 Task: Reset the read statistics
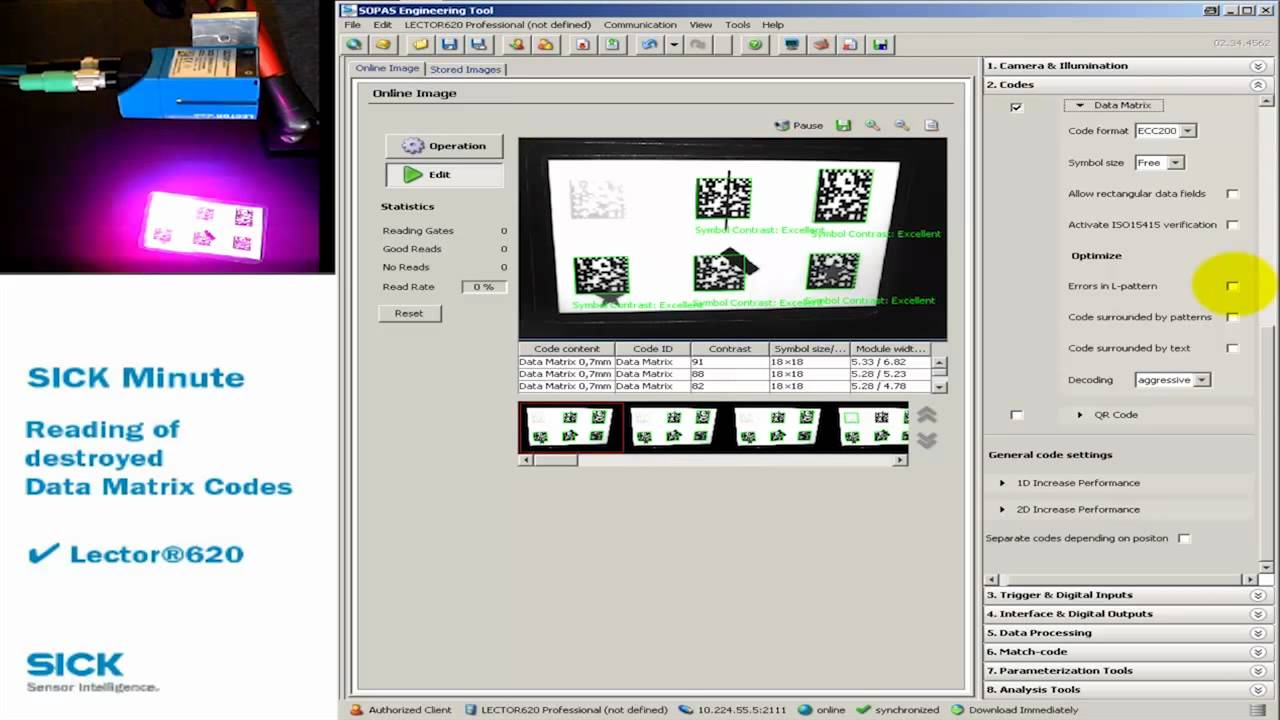coord(409,313)
